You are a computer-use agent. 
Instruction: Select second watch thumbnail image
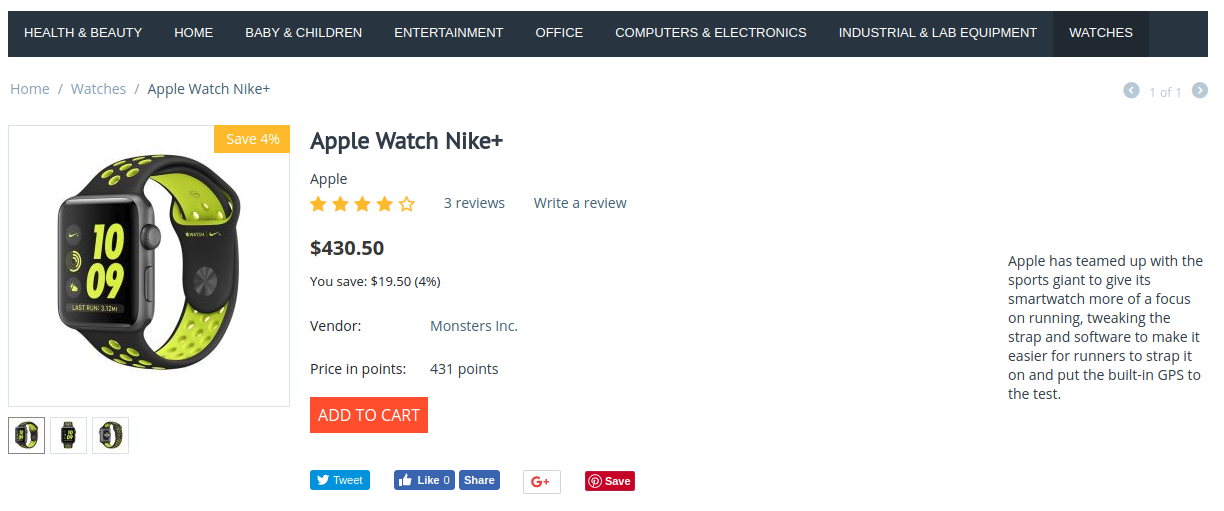68,435
